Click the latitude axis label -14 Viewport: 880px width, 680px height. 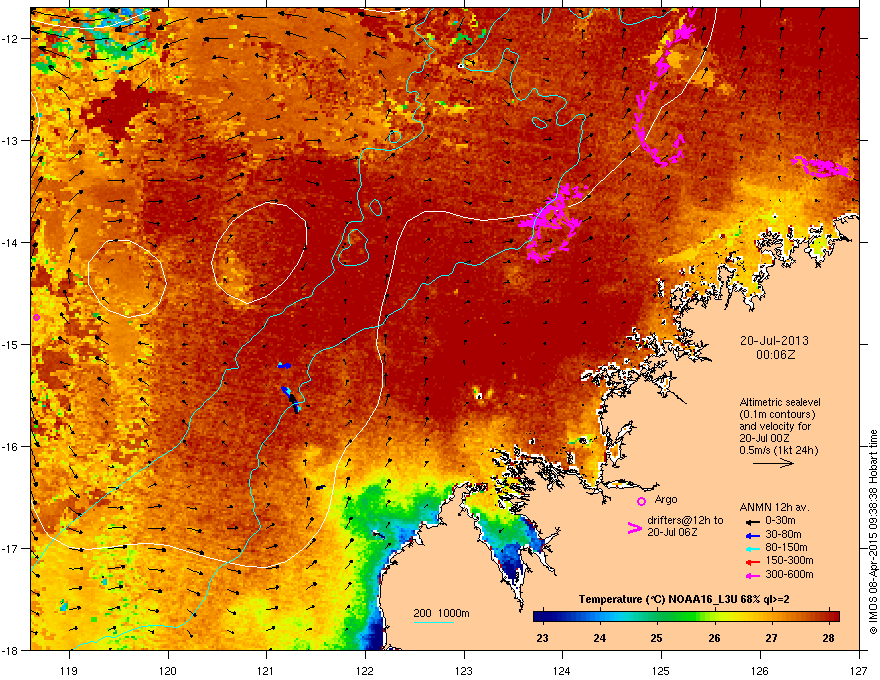10,242
